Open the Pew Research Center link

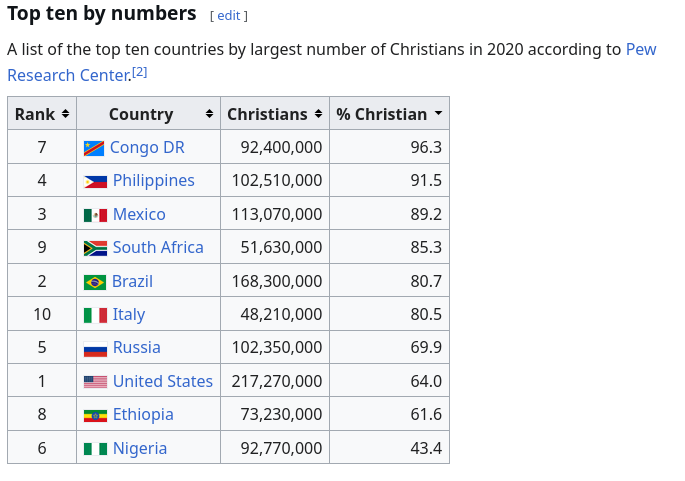332,62
